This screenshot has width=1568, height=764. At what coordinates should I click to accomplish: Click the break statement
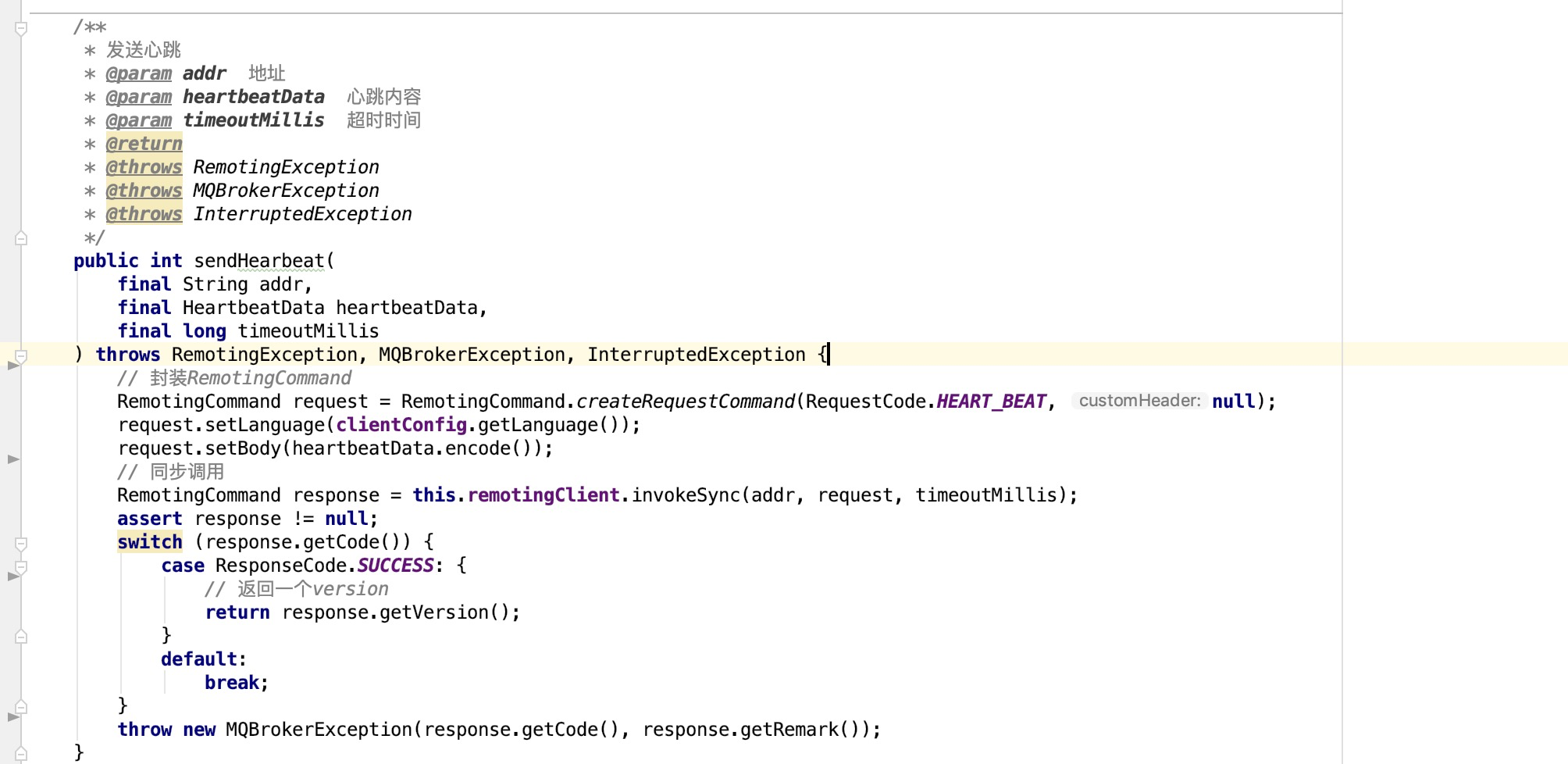pos(237,683)
